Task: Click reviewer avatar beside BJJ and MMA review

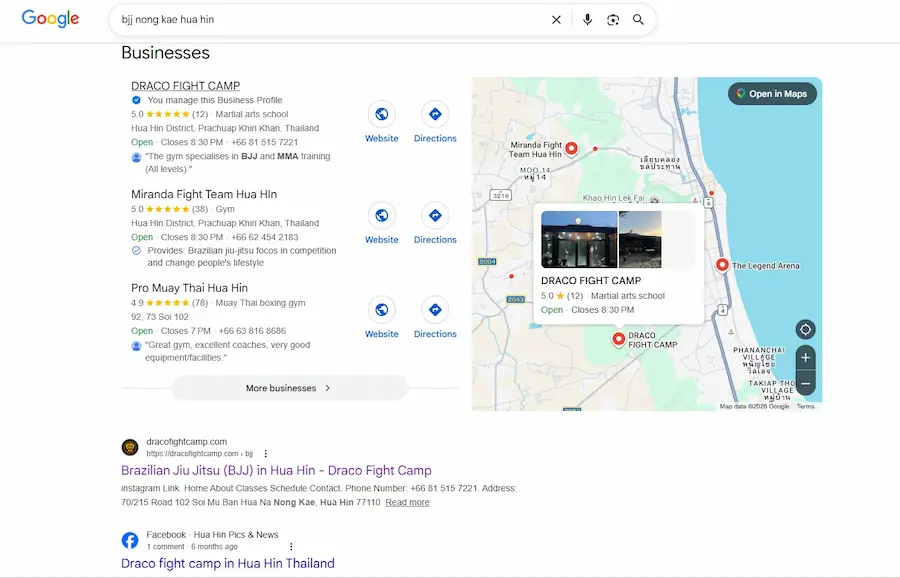Action: [136, 157]
